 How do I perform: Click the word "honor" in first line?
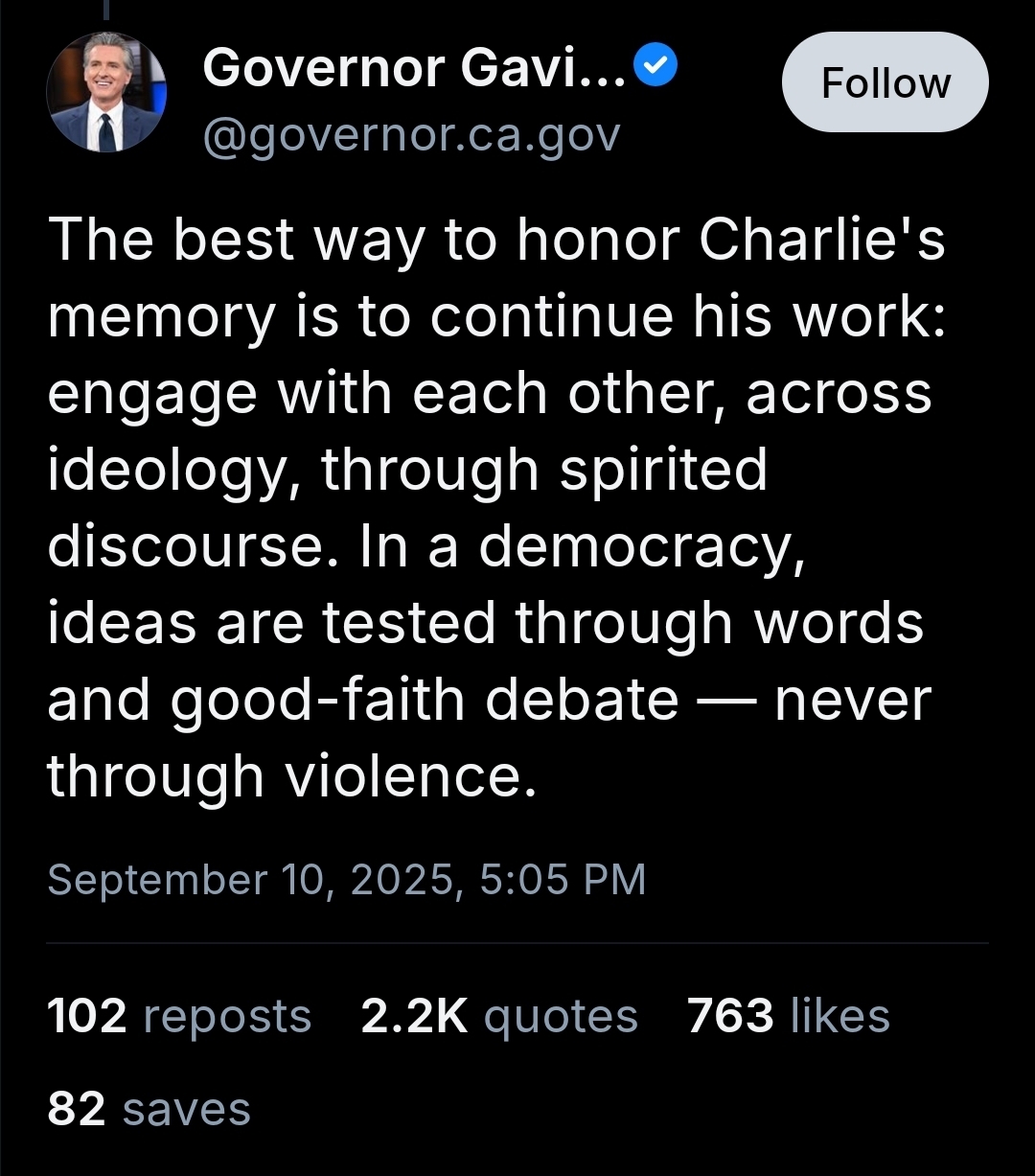tap(598, 240)
